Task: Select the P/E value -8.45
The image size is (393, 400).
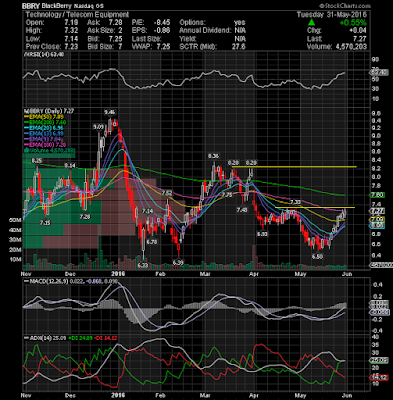Action: (x=162, y=23)
